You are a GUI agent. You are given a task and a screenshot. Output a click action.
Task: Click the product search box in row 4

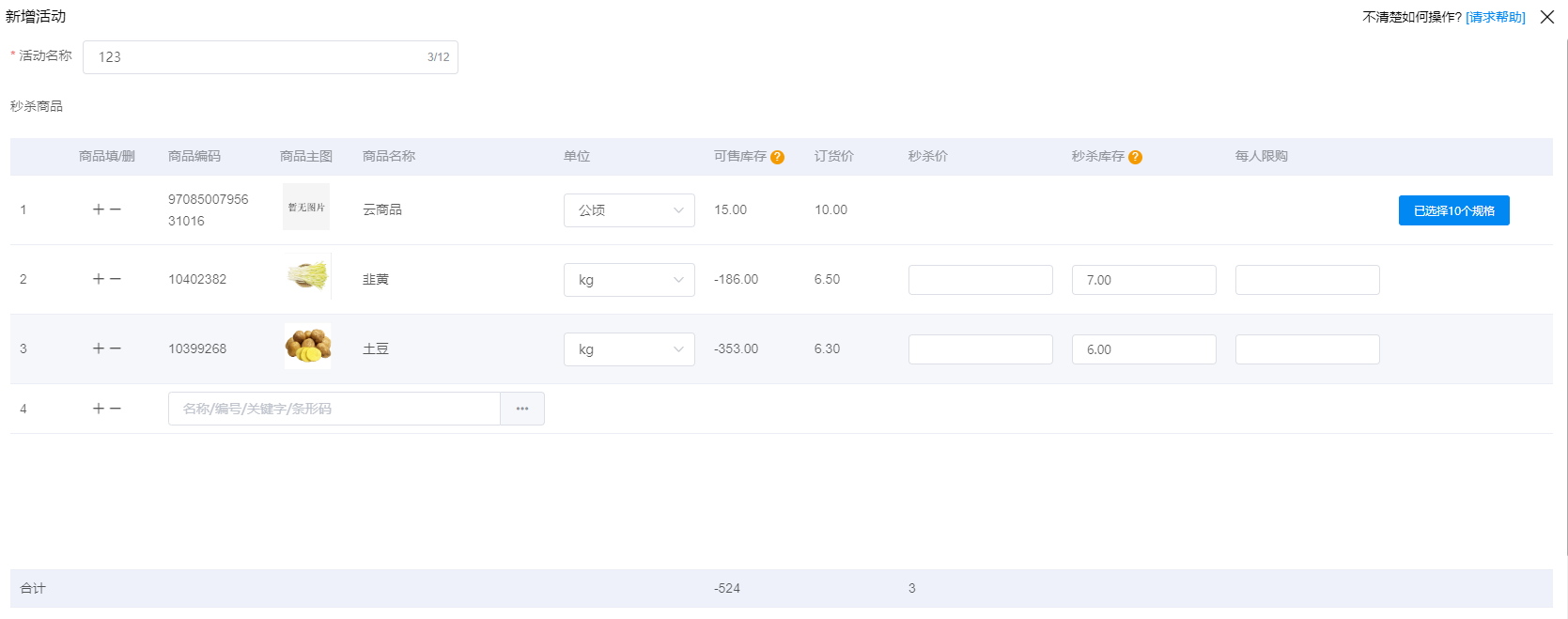click(x=334, y=409)
